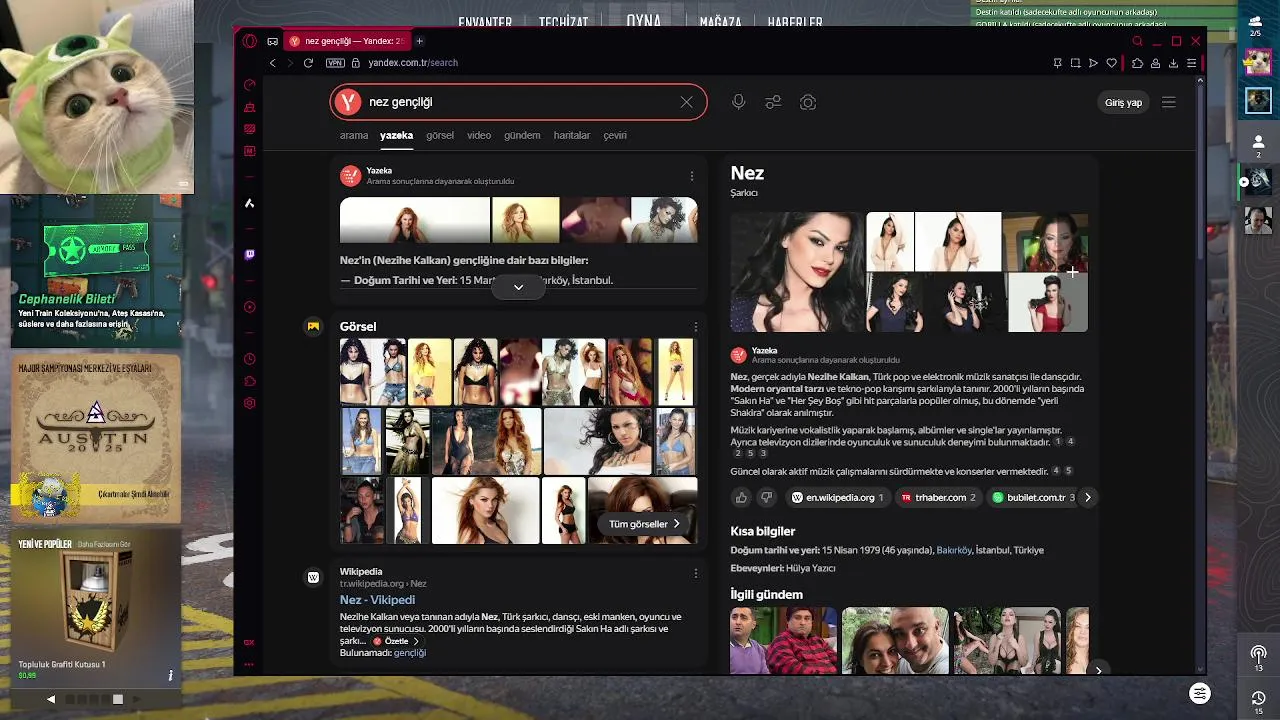Image resolution: width=1280 pixels, height=720 pixels.
Task: Add page to bookmarks heart icon
Action: pos(1111,63)
